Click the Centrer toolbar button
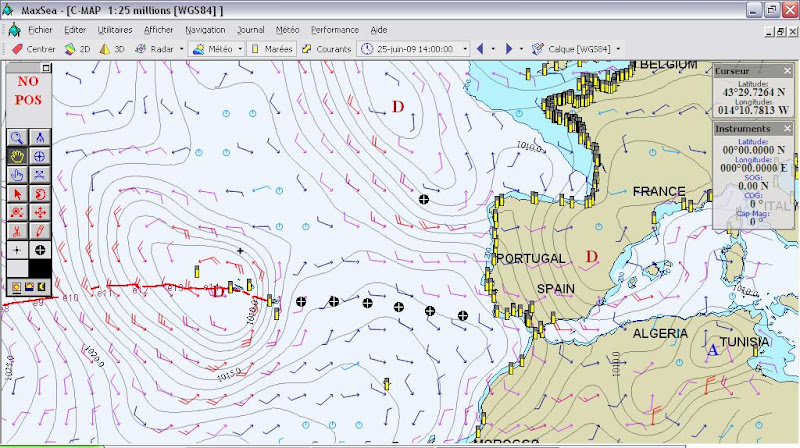 34,48
